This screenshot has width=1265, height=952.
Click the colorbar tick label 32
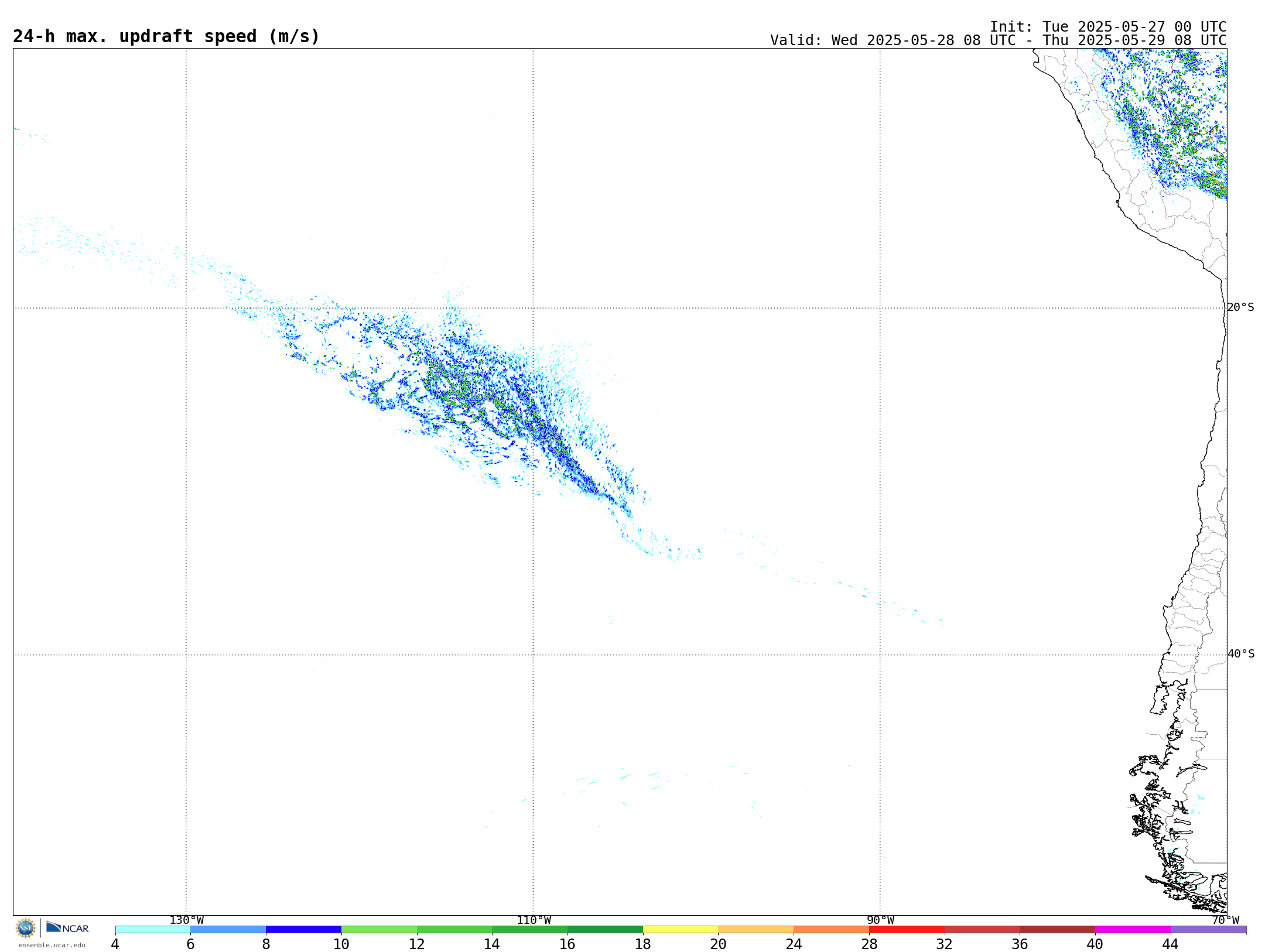click(945, 944)
